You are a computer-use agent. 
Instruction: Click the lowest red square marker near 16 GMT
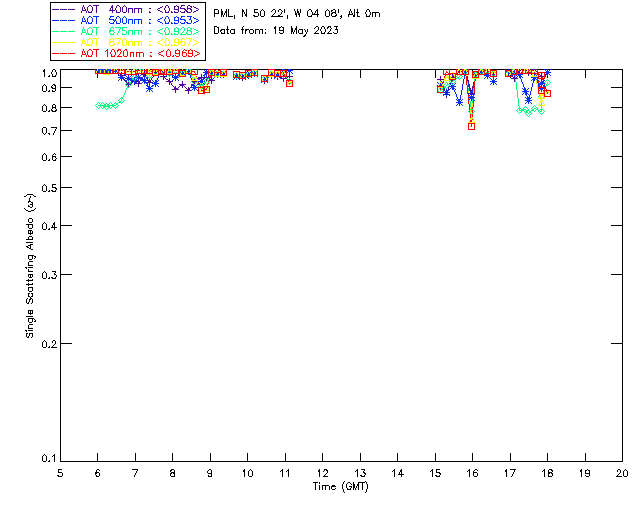click(471, 127)
